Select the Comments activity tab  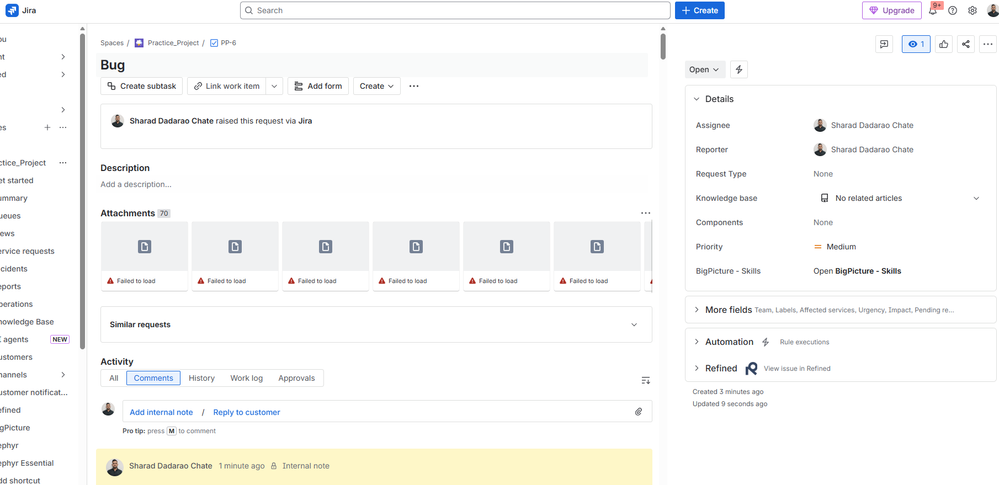[154, 378]
